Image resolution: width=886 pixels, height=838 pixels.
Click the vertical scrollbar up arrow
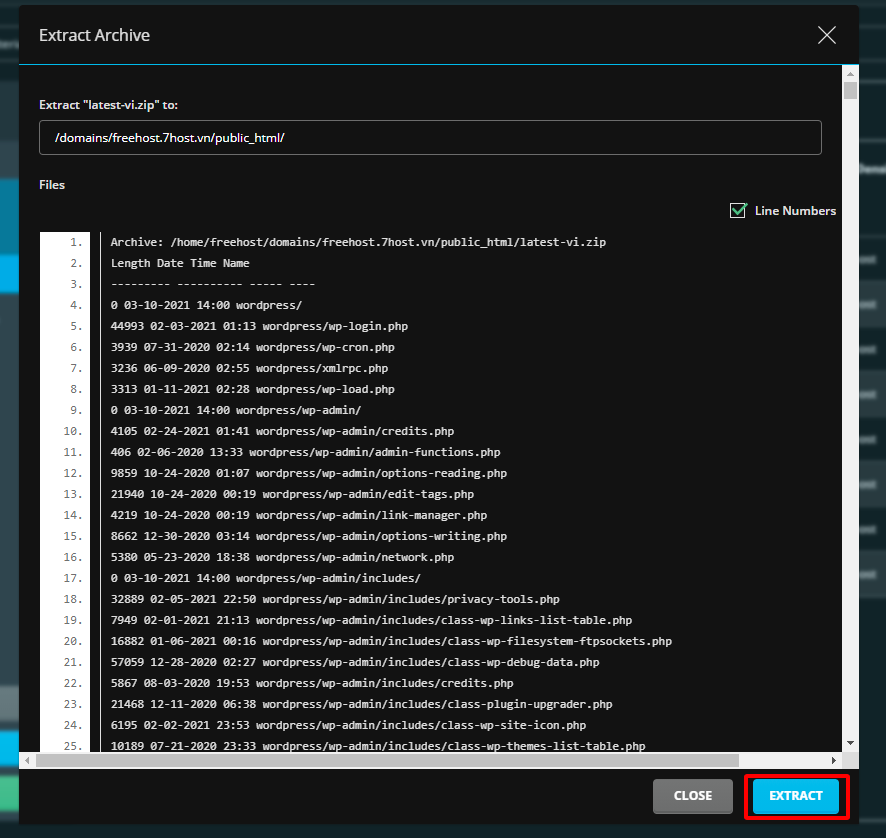pyautogui.click(x=850, y=73)
